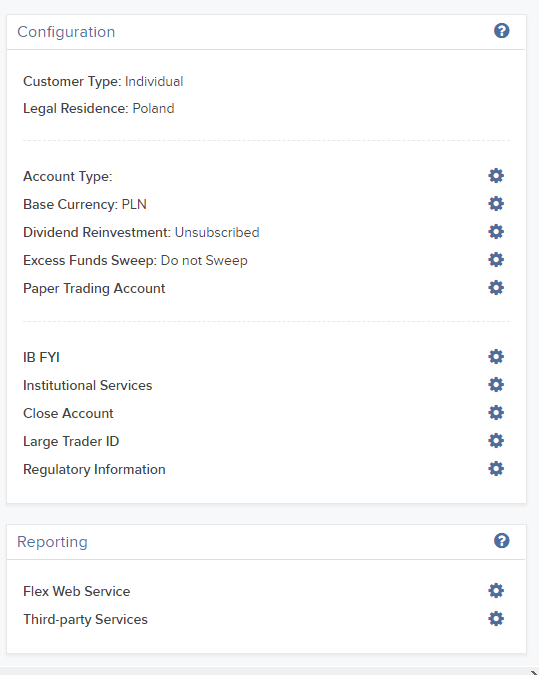
Task: Click the IB FYI configure gear
Action: pos(496,356)
